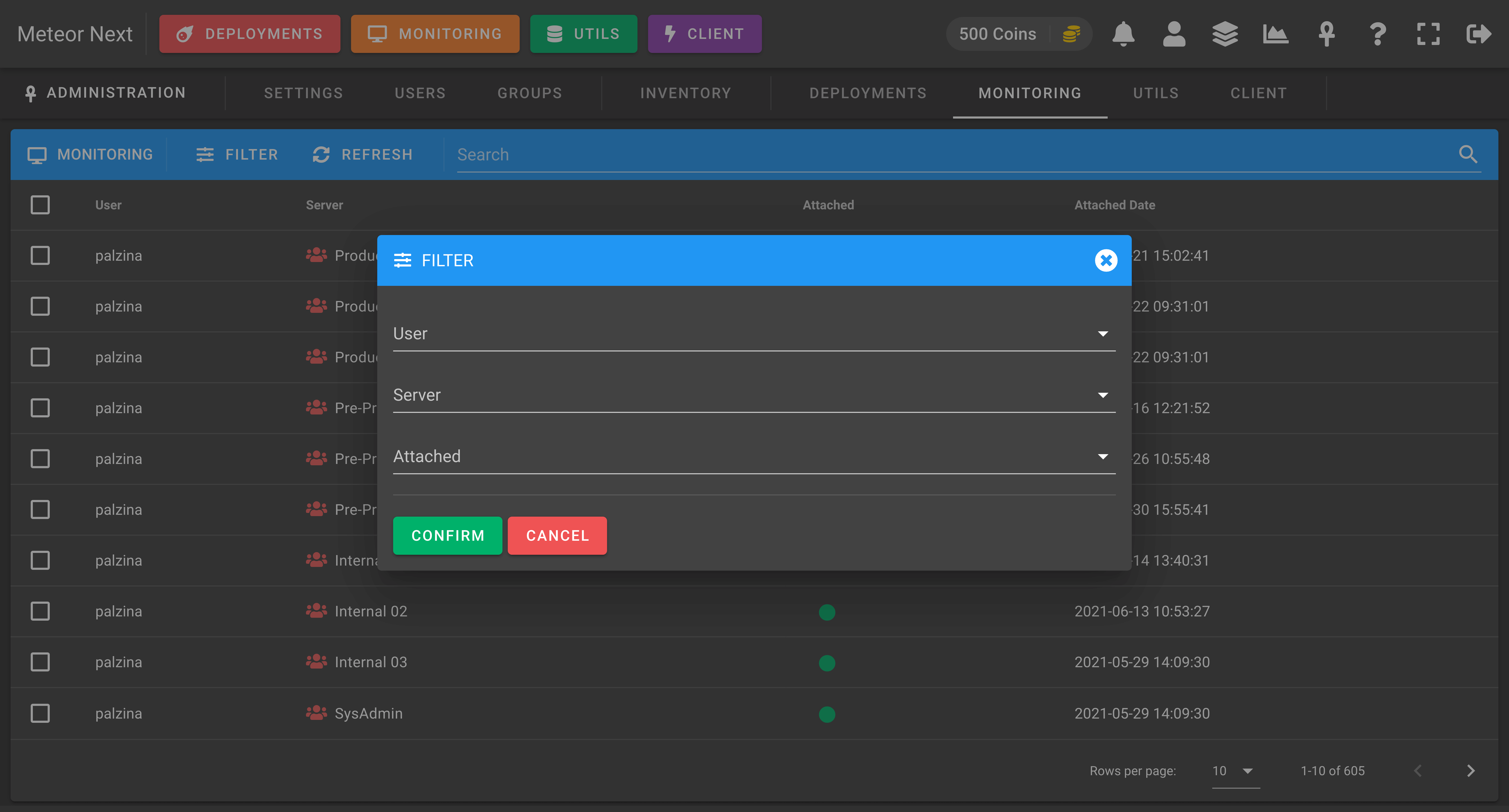Click the 500 Coins badge
Screen dimensions: 1509x812
(1019, 34)
